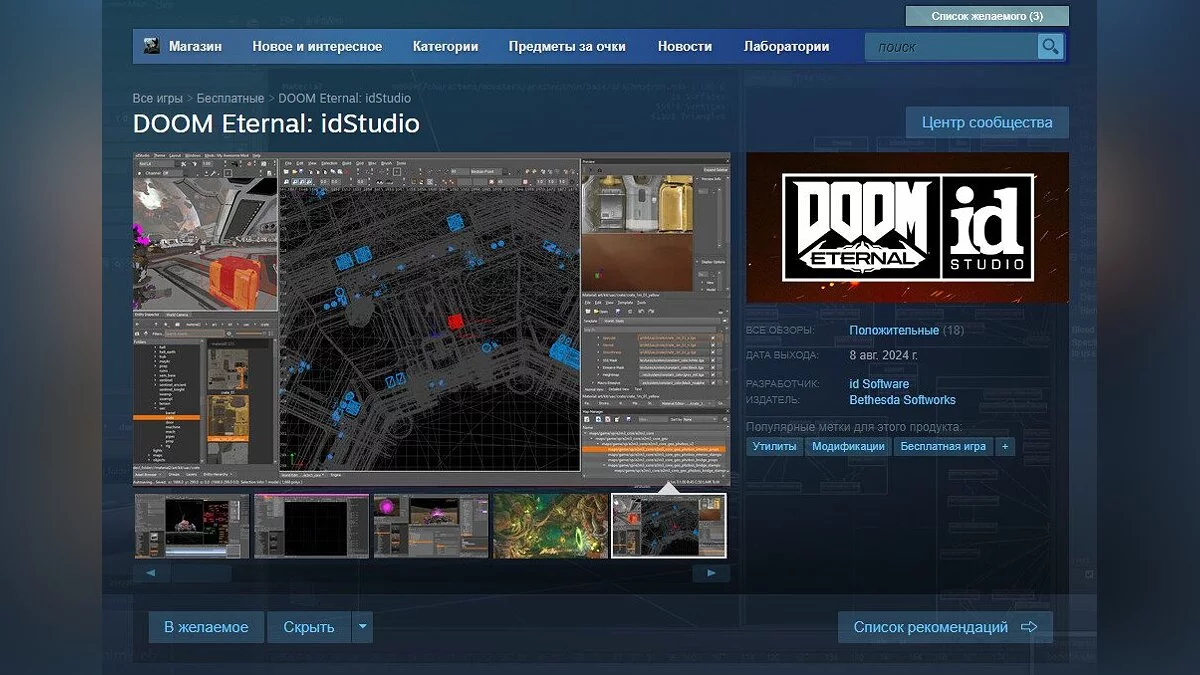Screen dimensions: 1200x675
Task: Click the magnifier search icon
Action: click(x=1049, y=47)
